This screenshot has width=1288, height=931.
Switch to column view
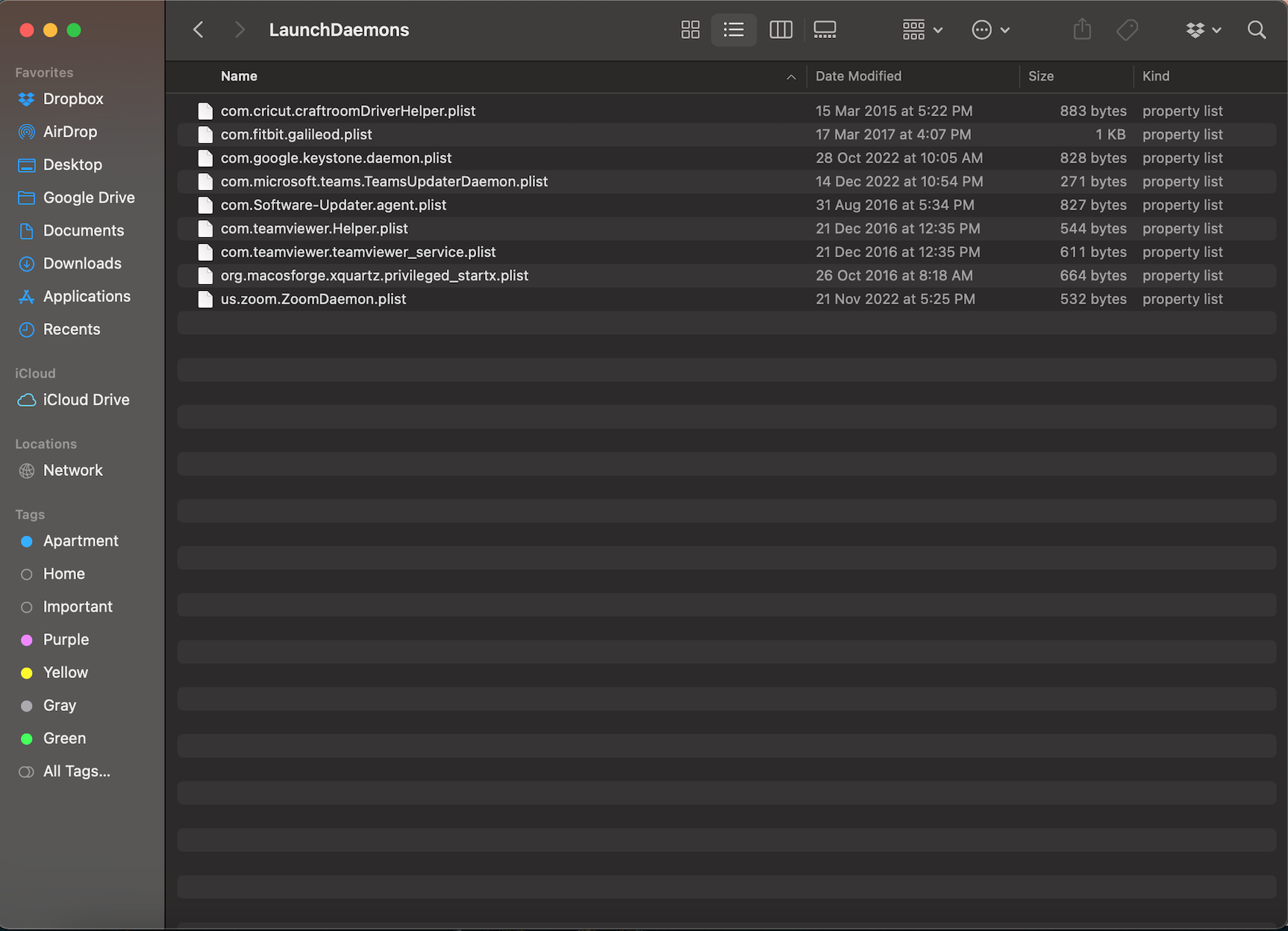click(x=781, y=30)
